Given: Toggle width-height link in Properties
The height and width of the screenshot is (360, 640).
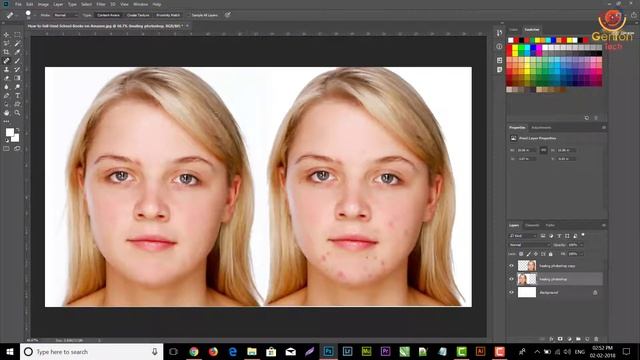Looking at the screenshot, I should (543, 150).
